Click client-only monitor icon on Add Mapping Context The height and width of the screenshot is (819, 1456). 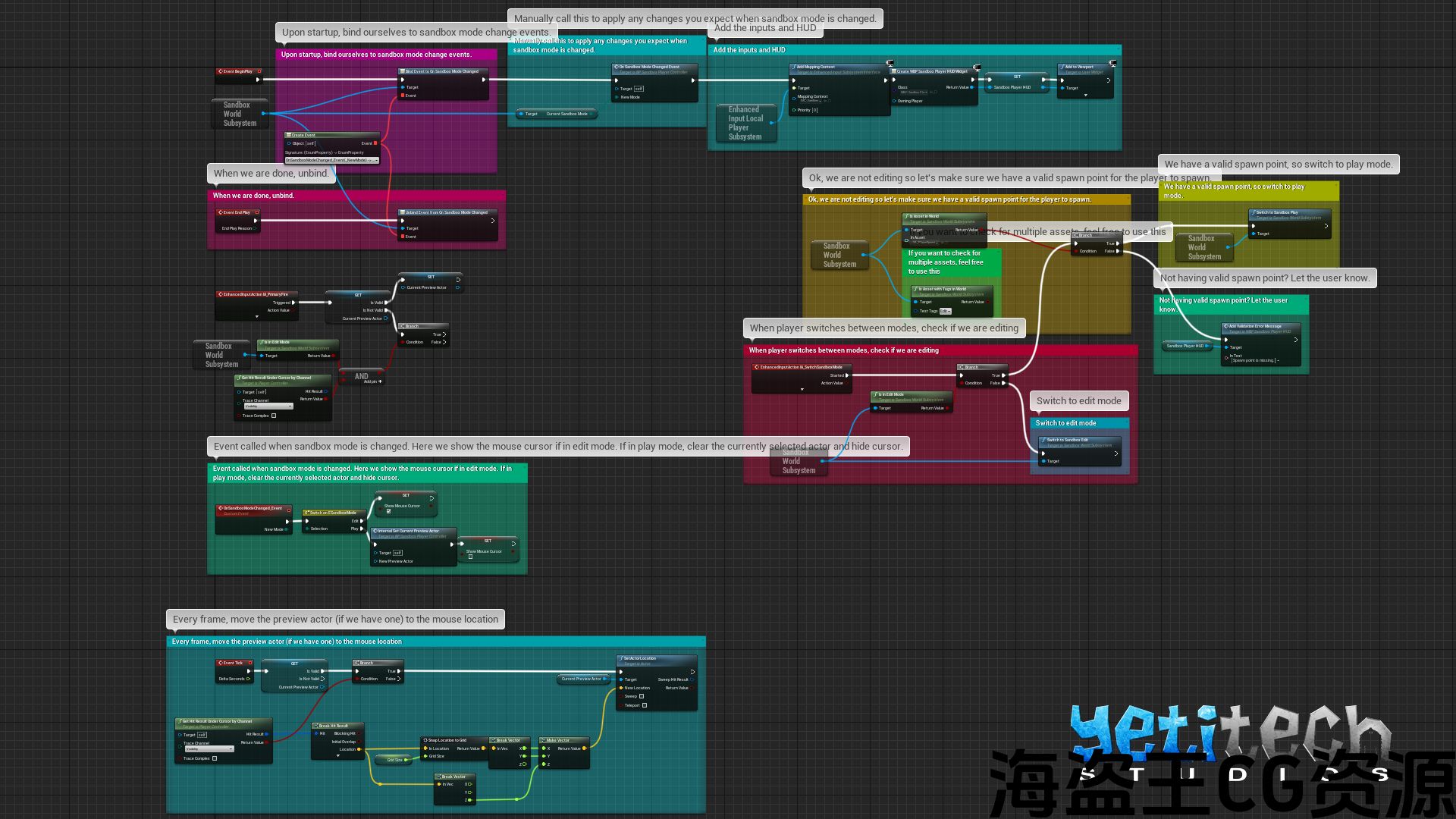[x=890, y=64]
